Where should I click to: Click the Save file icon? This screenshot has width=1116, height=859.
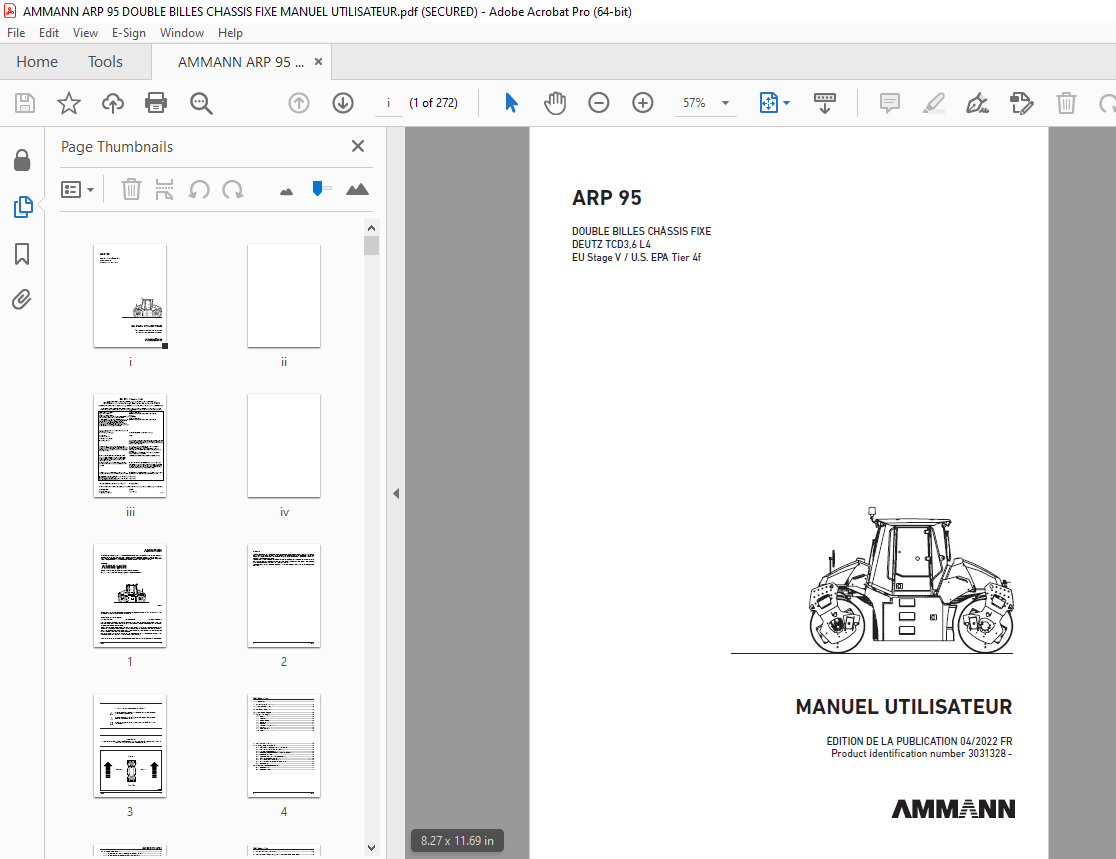click(25, 103)
